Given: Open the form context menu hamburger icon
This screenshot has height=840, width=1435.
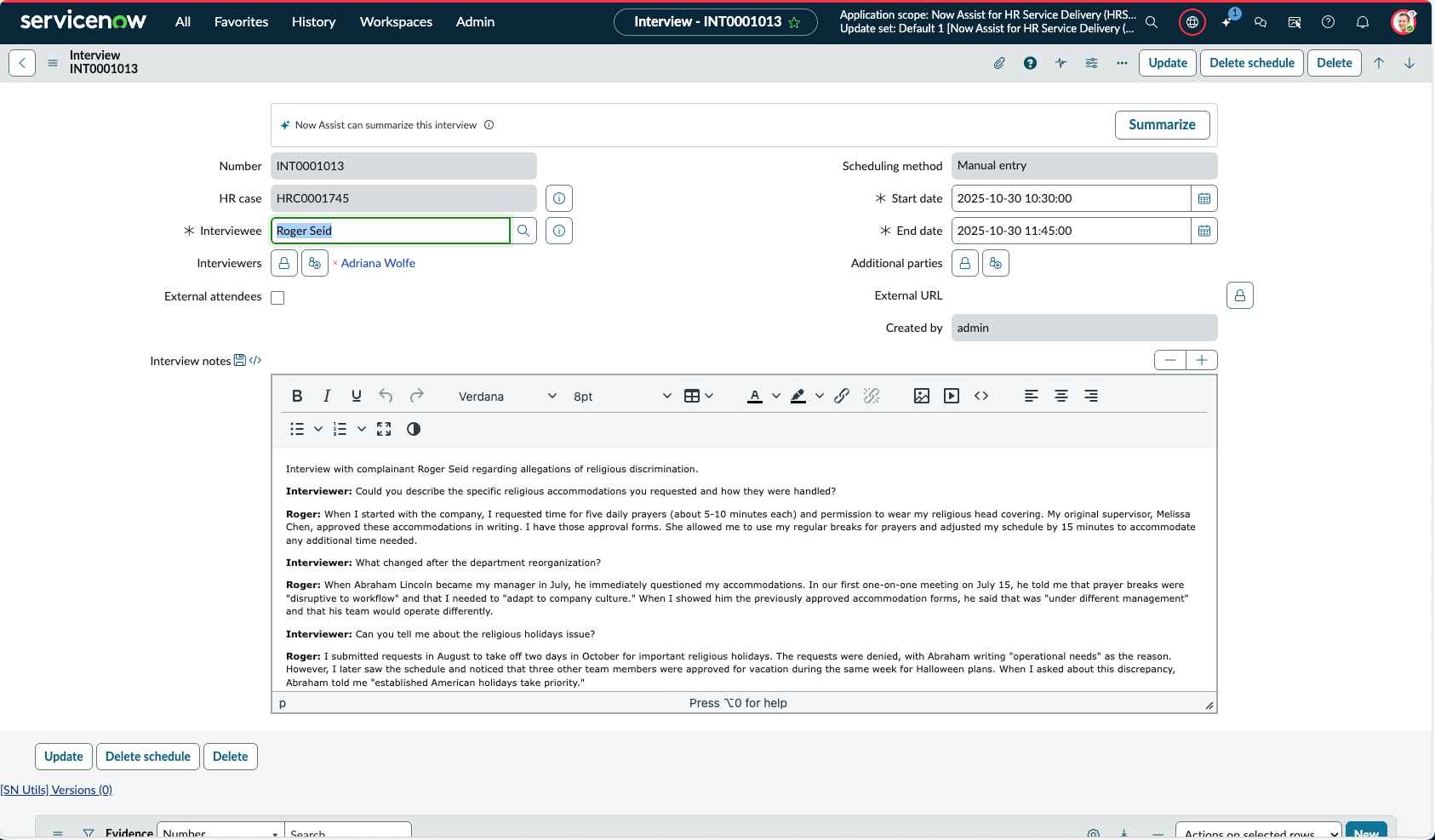Looking at the screenshot, I should (x=53, y=63).
